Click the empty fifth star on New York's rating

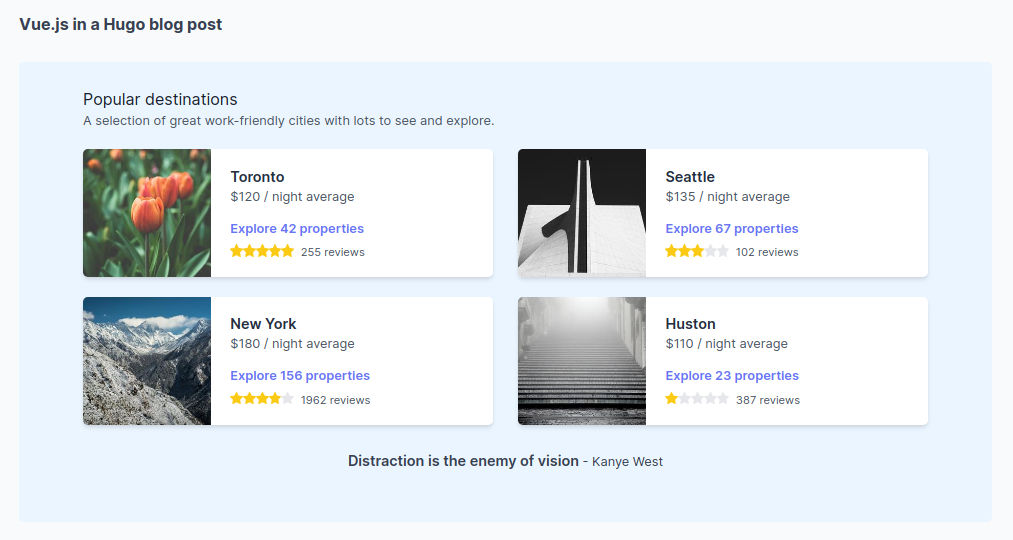[x=288, y=399]
